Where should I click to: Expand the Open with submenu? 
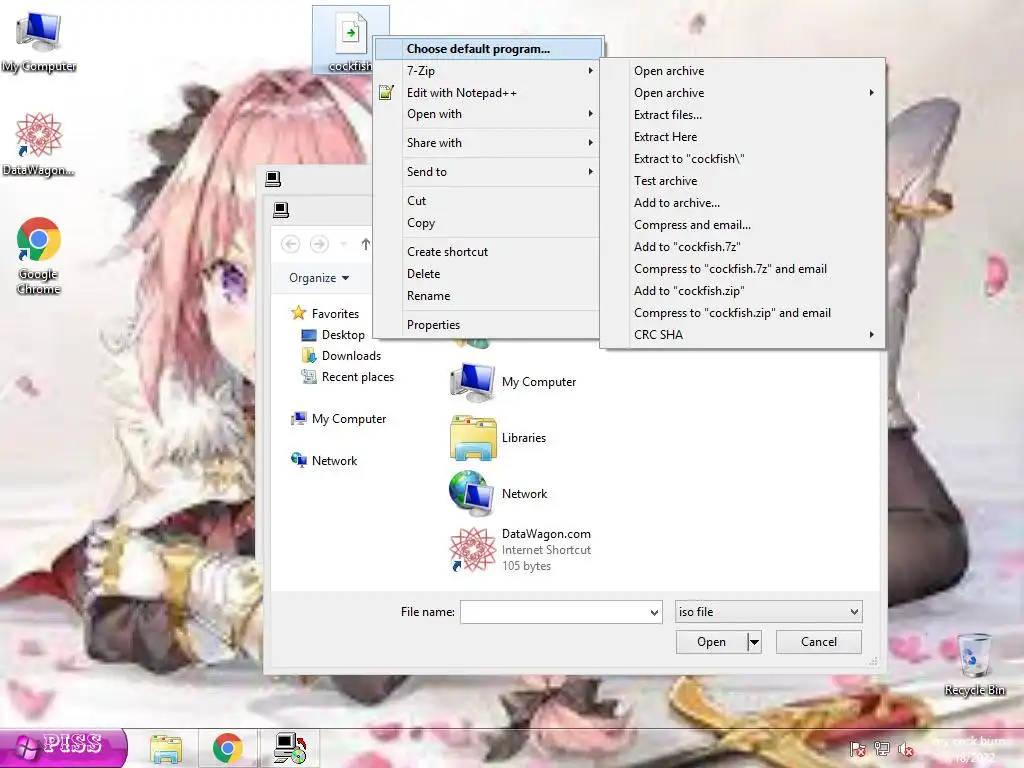click(x=488, y=114)
